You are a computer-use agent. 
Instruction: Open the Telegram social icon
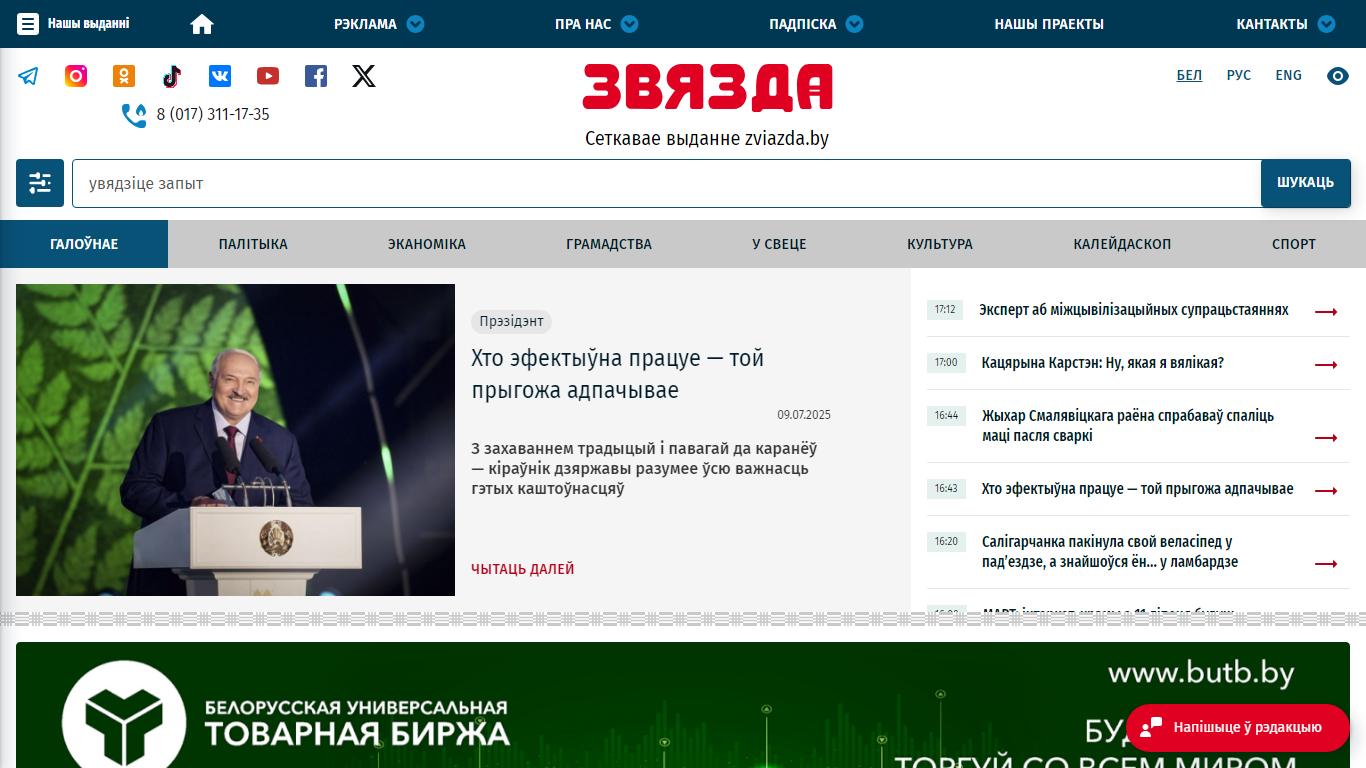pyautogui.click(x=28, y=76)
